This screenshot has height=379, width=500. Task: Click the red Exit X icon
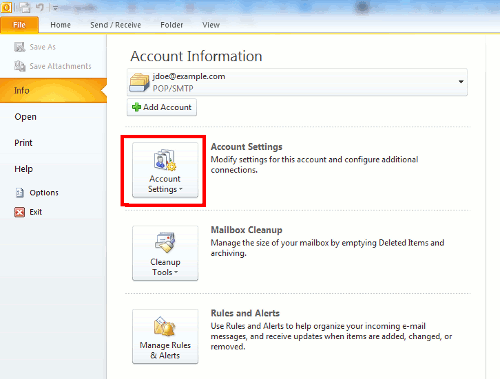20,212
